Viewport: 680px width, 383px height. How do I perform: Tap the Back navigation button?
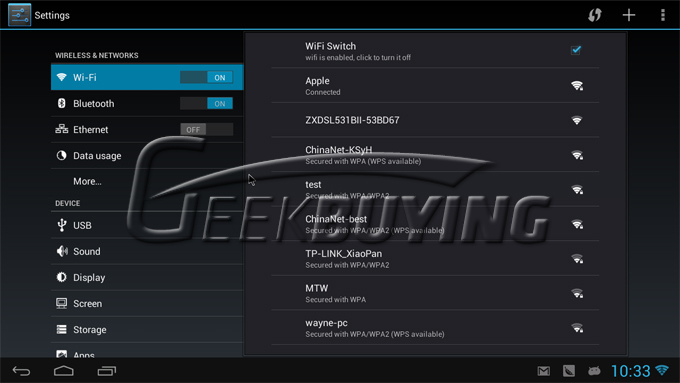click(21, 371)
